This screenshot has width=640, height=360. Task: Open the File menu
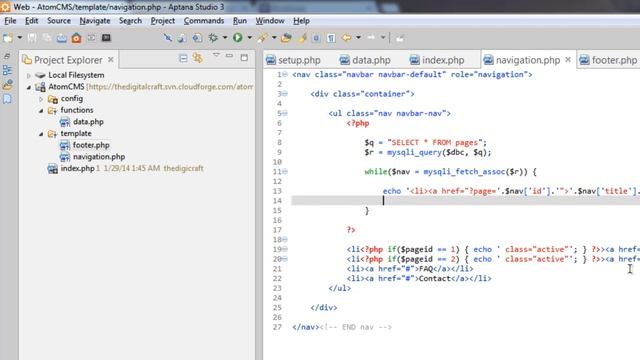(10, 21)
